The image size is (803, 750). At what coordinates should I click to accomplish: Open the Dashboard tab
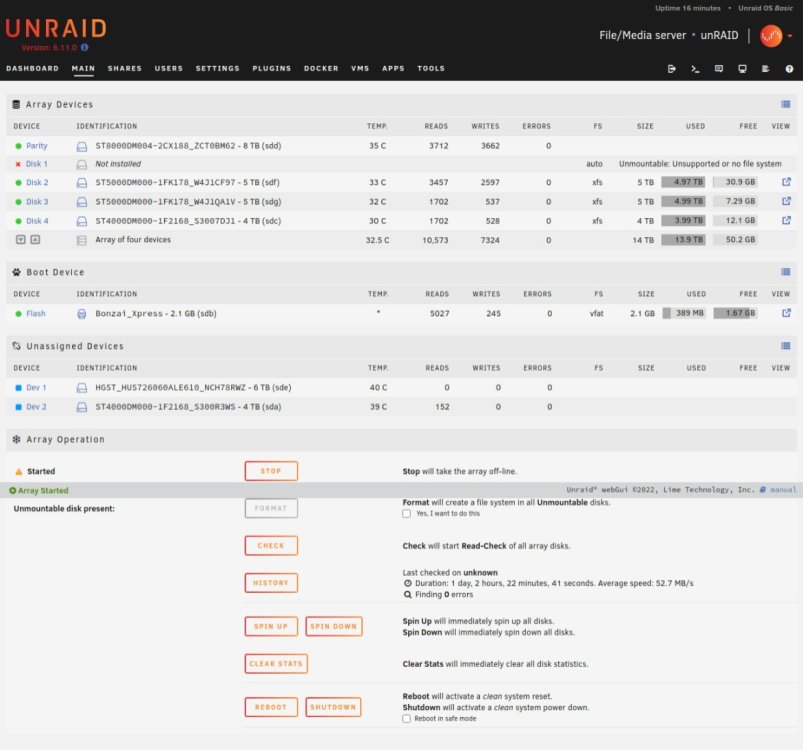pos(32,68)
